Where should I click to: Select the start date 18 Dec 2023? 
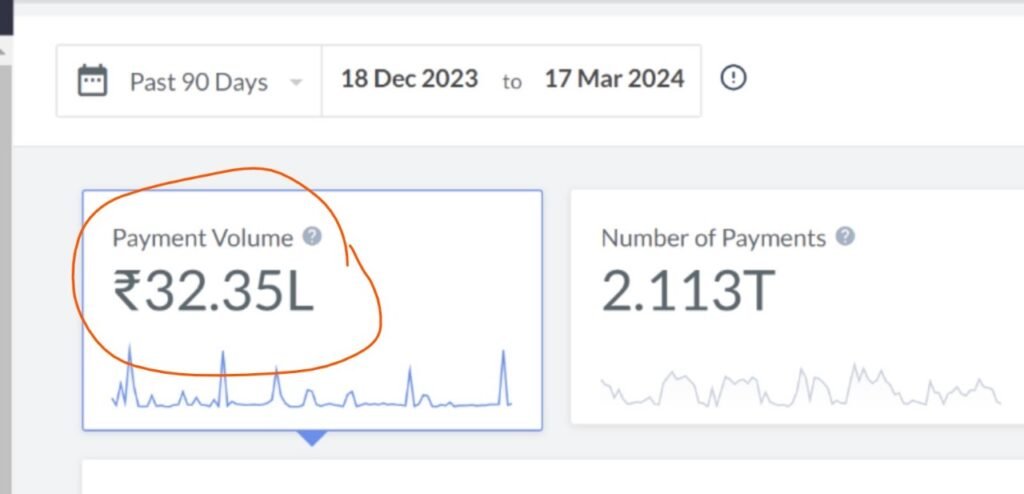point(409,79)
